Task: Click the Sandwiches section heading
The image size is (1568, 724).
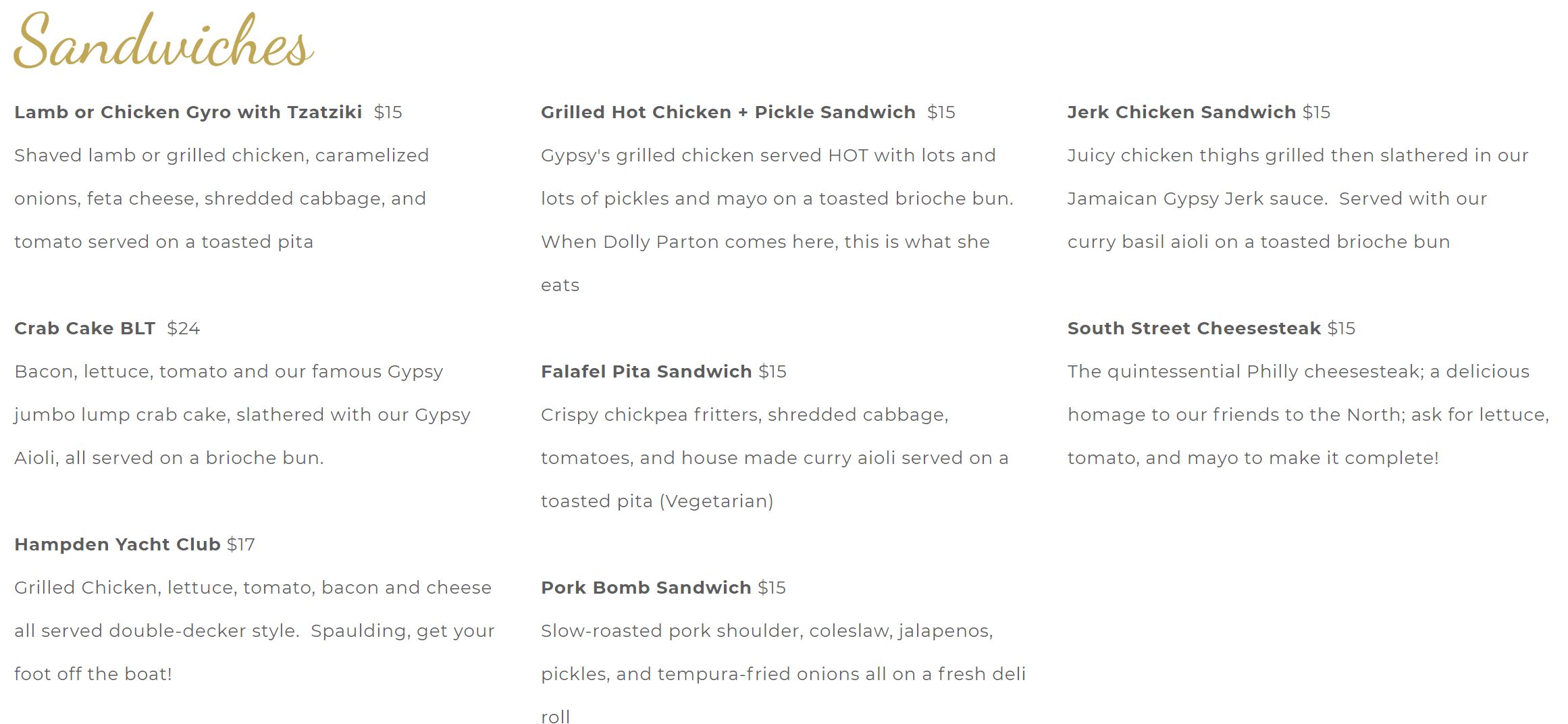Action: 163,42
